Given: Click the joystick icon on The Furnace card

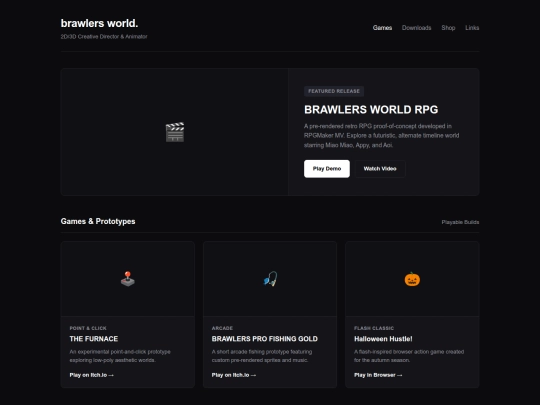Looking at the screenshot, I should pos(128,279).
